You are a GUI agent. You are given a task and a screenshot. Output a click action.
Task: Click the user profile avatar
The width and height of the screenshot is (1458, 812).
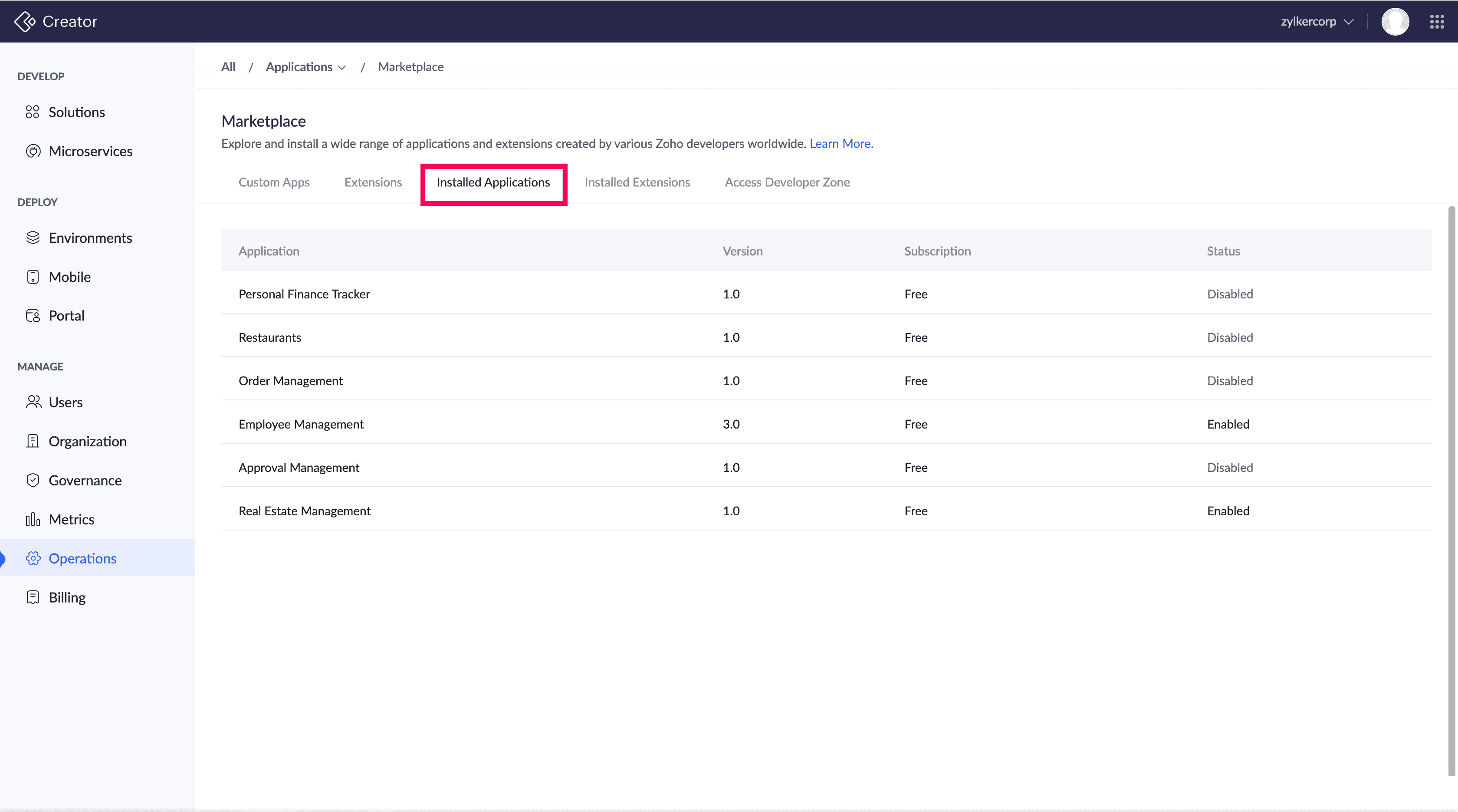pos(1395,22)
